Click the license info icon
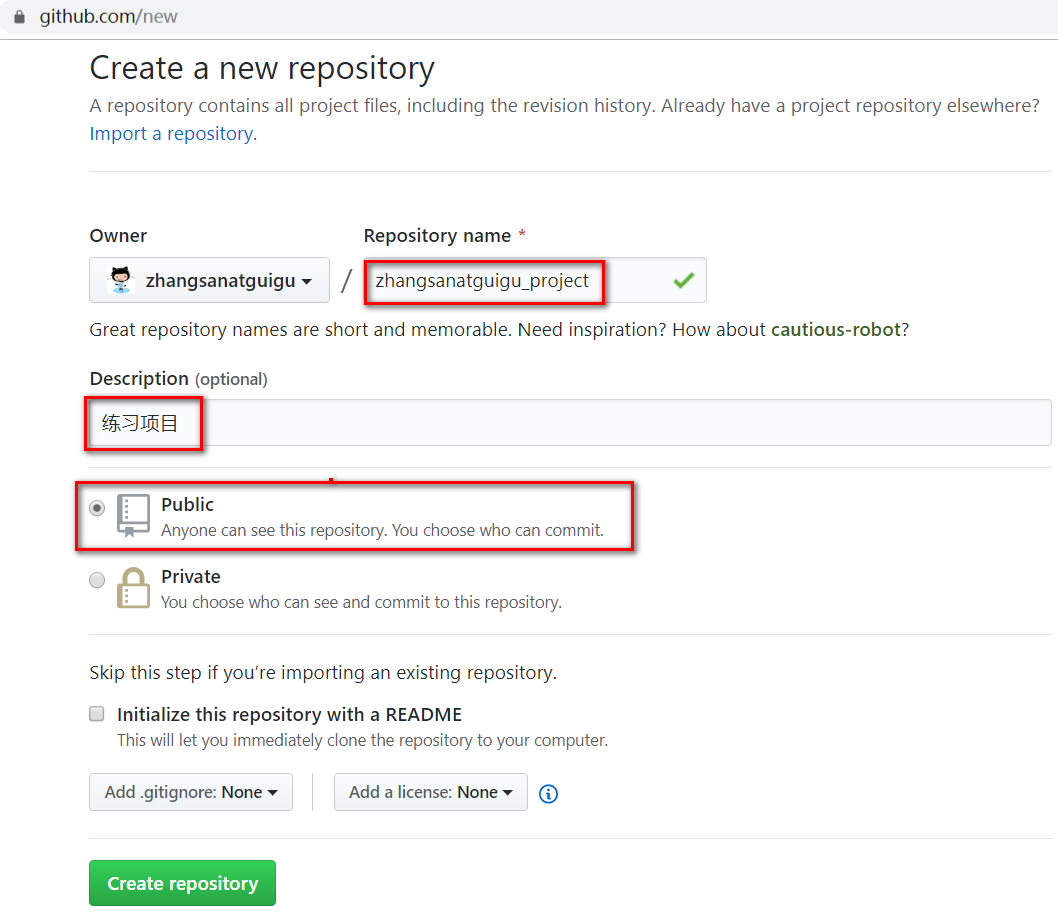This screenshot has height=921, width=1058. pyautogui.click(x=548, y=794)
